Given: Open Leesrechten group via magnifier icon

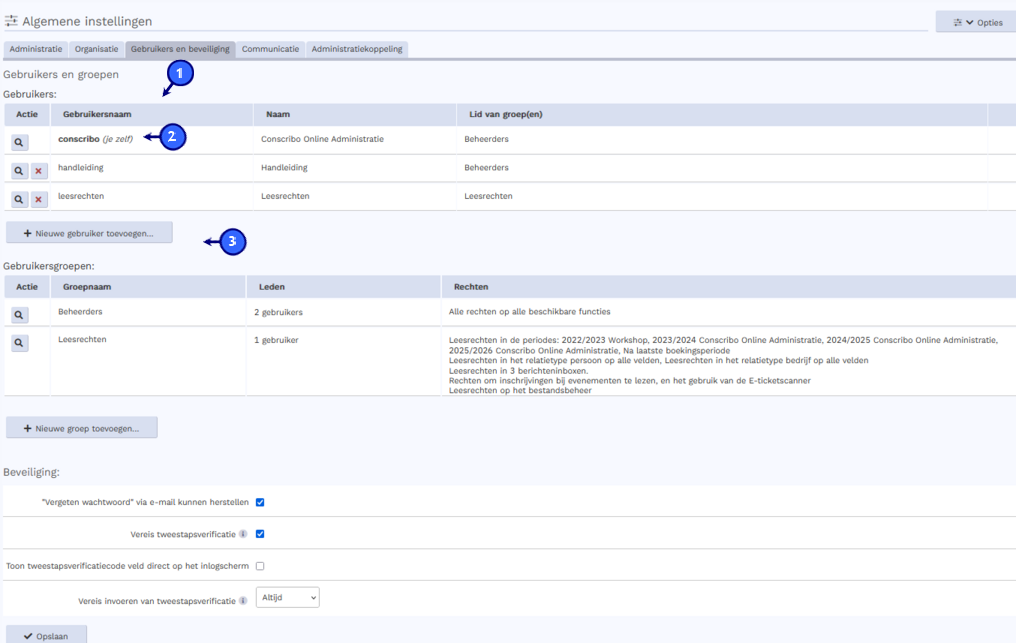Looking at the screenshot, I should [19, 343].
